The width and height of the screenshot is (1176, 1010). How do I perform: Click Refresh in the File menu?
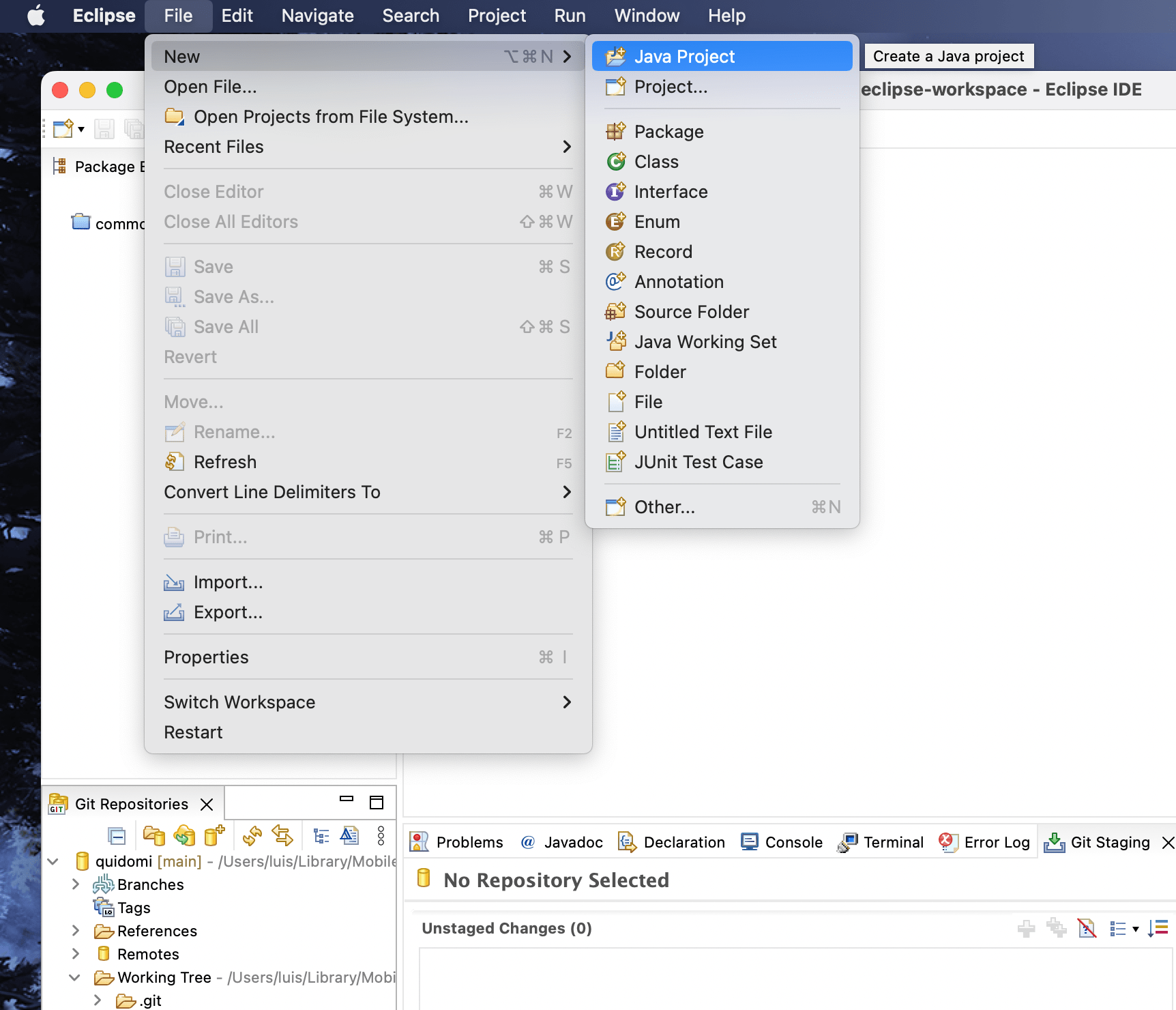[368, 462]
